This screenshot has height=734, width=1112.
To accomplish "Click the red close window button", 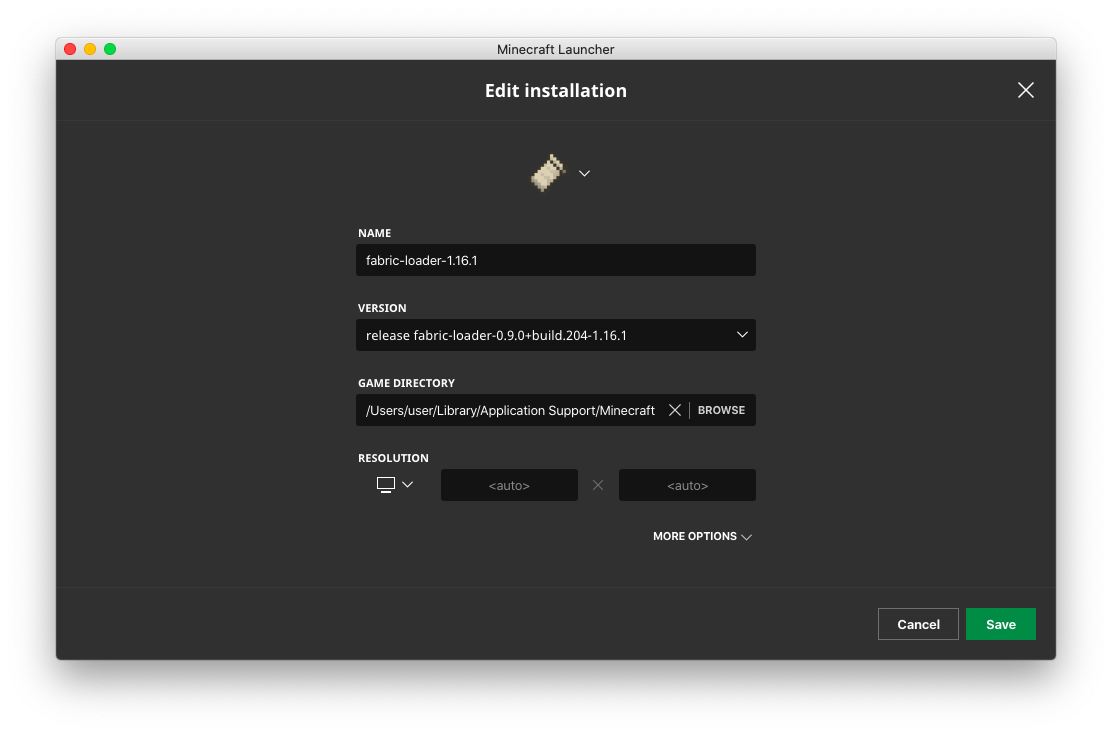I will click(70, 49).
